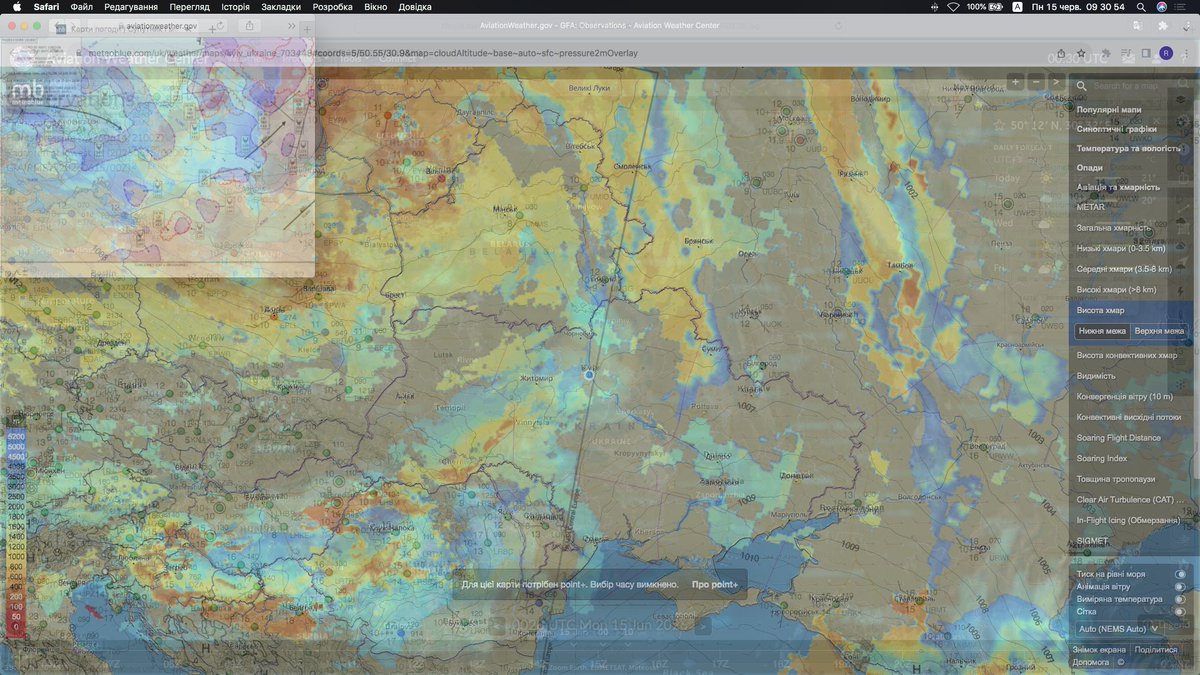Toggle the Анімація вітру overlay
Viewport: 1200px width, 675px height.
[x=1181, y=587]
